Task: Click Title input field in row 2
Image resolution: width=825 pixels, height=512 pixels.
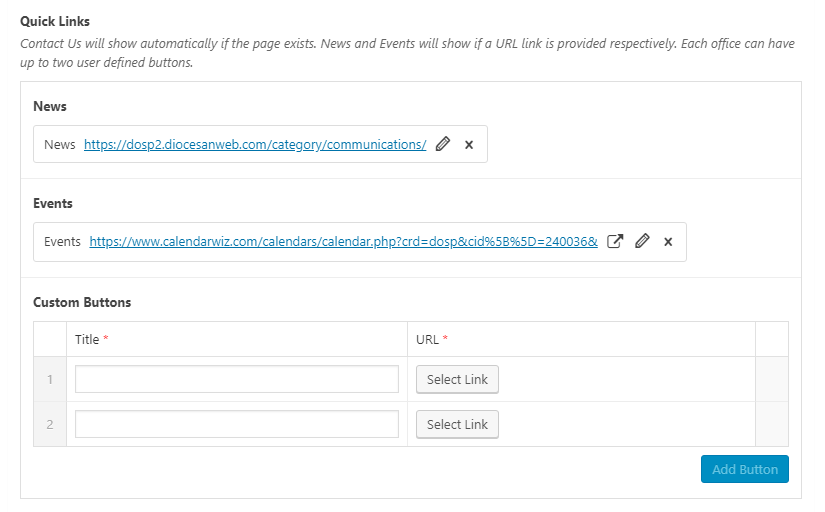Action: click(237, 424)
